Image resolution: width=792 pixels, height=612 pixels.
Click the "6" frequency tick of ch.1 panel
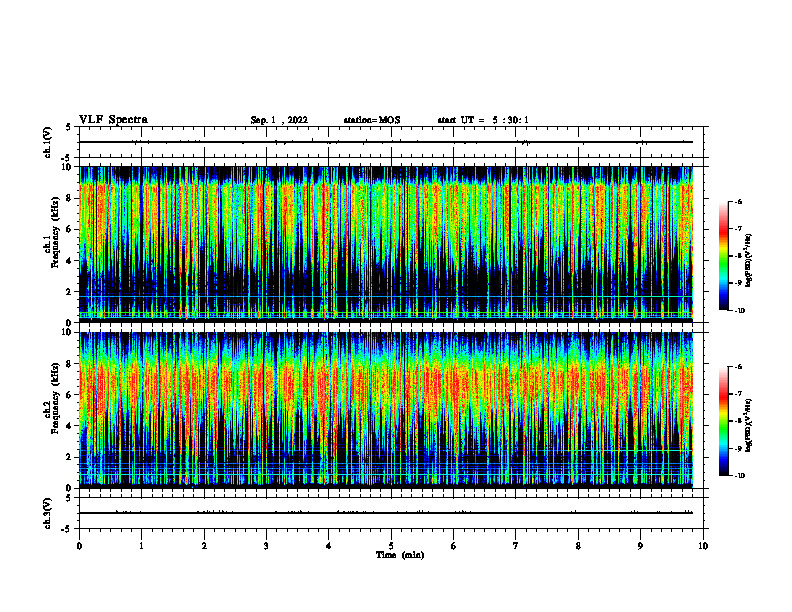(x=69, y=229)
